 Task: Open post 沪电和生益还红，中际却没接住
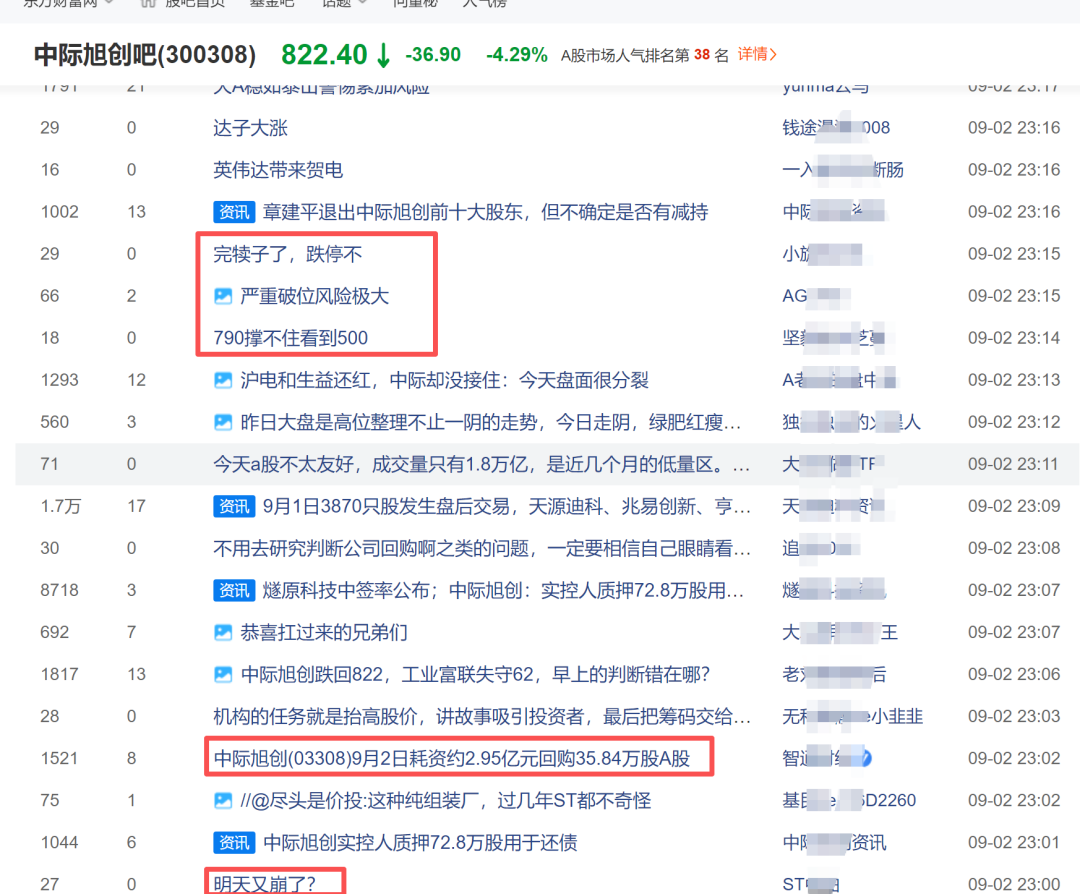point(444,380)
